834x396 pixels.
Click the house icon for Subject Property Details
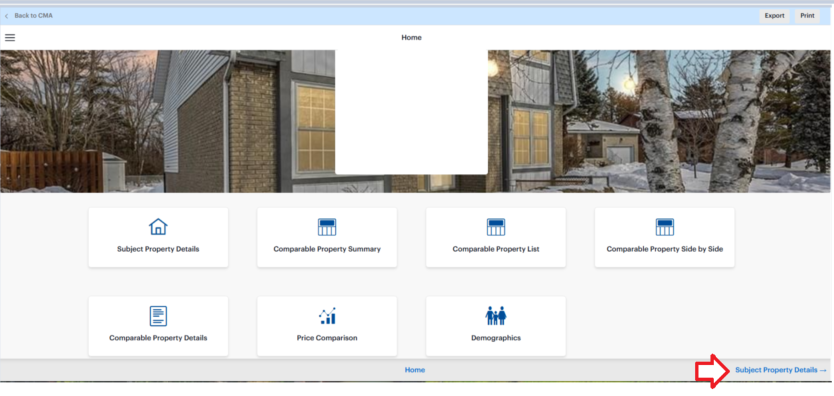(x=158, y=227)
